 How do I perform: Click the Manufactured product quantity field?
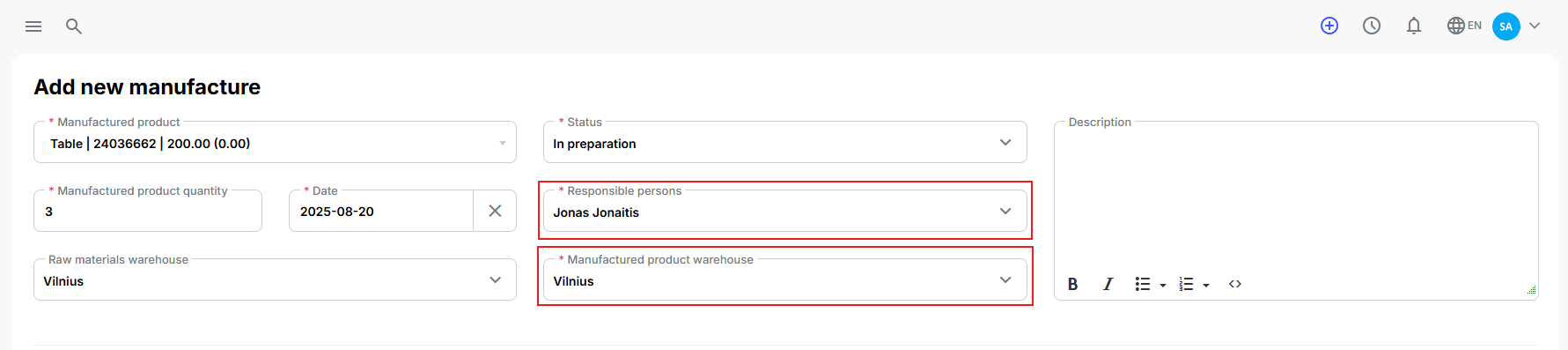click(148, 211)
